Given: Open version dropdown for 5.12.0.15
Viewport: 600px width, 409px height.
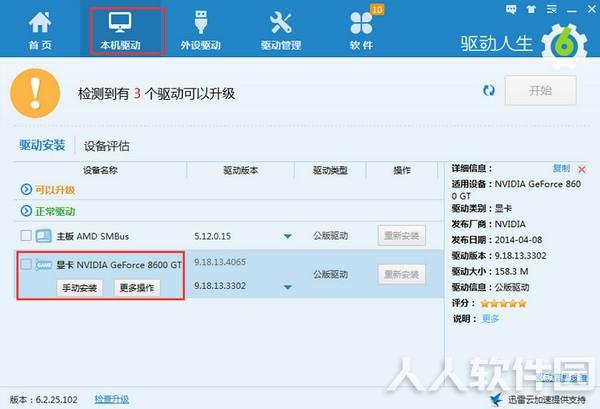Looking at the screenshot, I should (x=288, y=236).
